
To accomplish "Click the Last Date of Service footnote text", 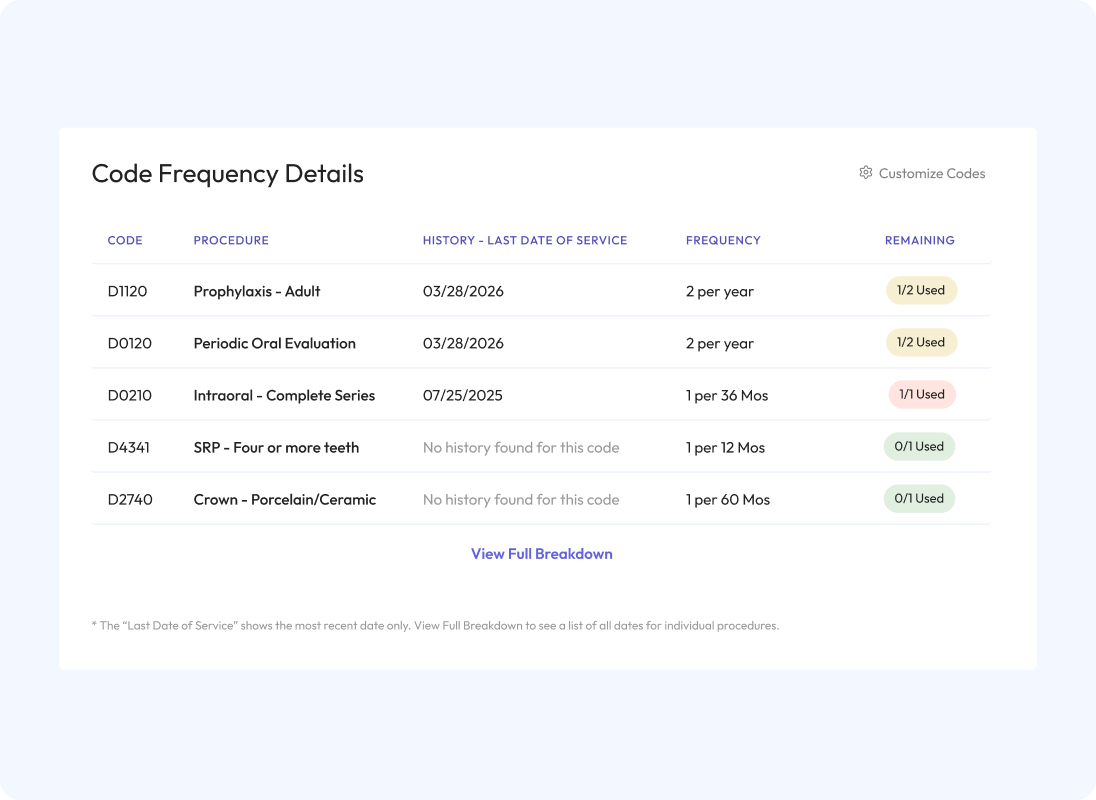I will click(435, 625).
